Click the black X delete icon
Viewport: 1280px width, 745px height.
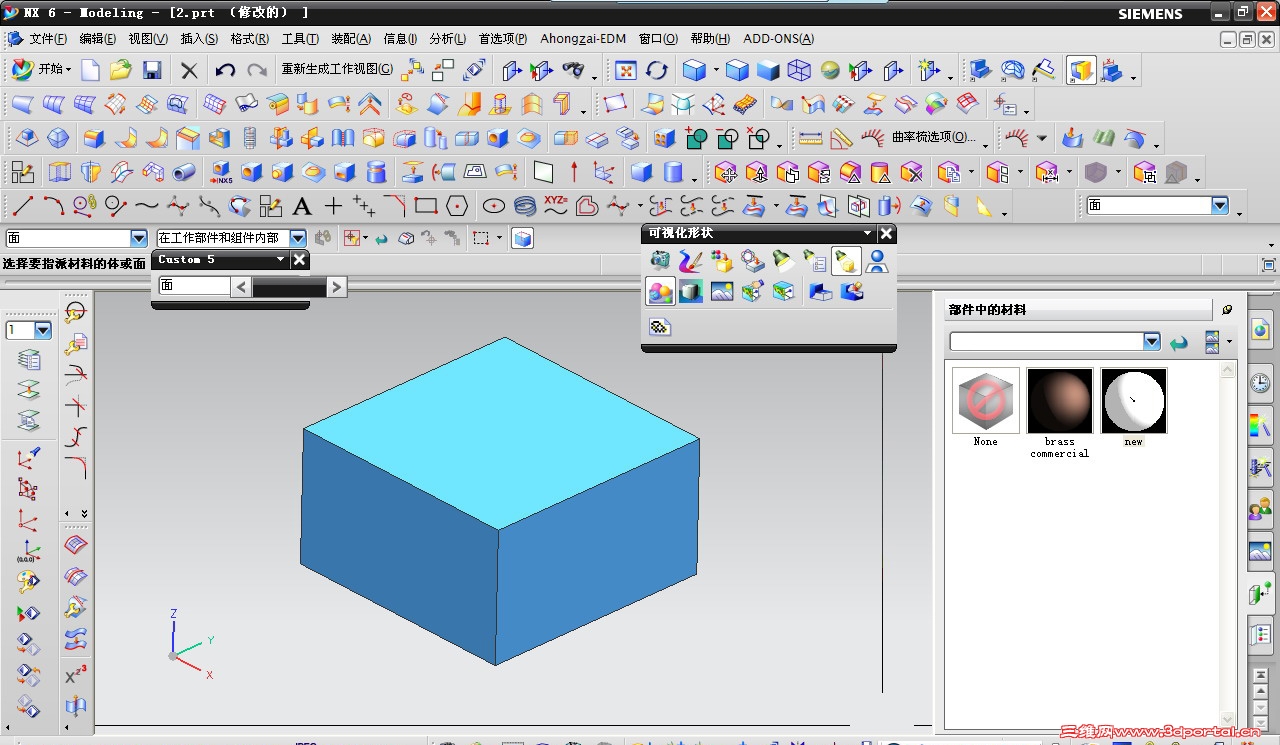click(189, 70)
